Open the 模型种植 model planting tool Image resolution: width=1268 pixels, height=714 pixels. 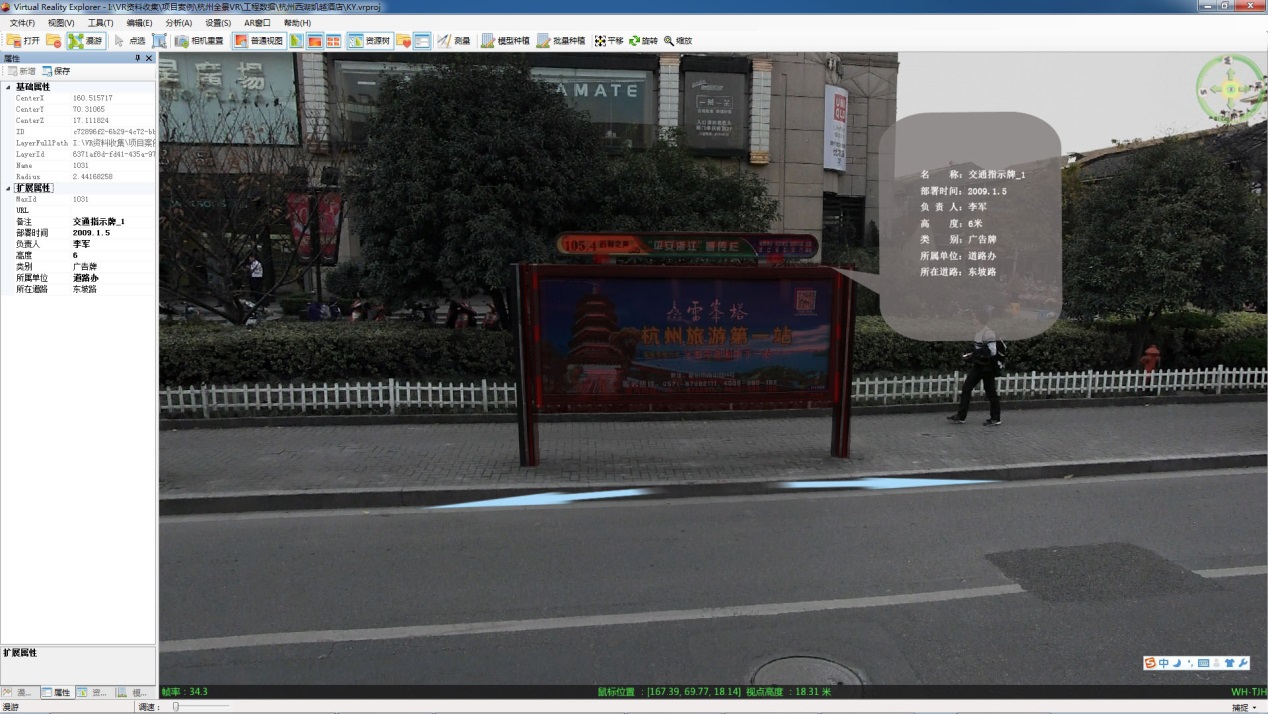pos(505,41)
